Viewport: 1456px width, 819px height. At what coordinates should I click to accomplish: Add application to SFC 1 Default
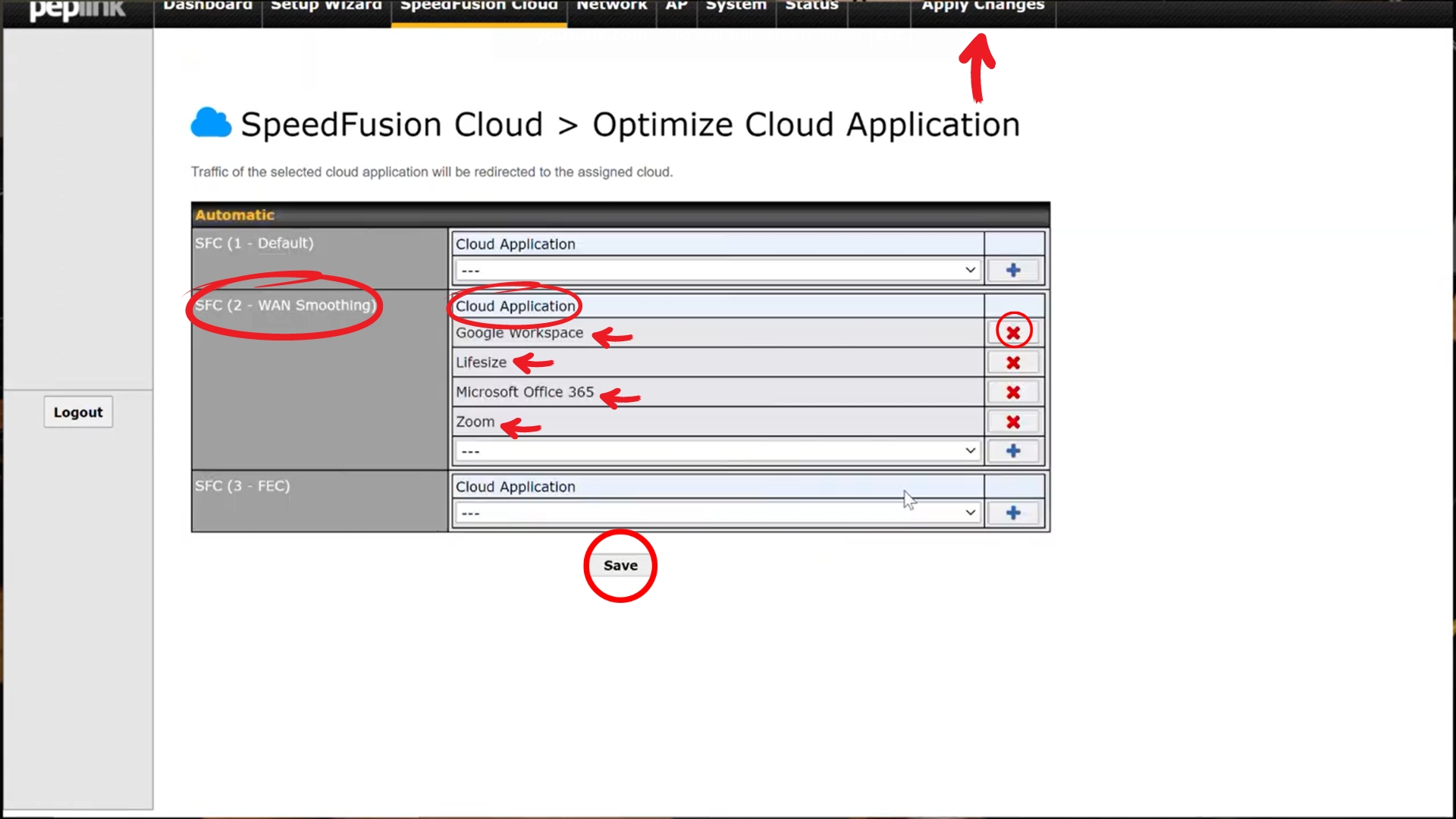pos(1013,270)
